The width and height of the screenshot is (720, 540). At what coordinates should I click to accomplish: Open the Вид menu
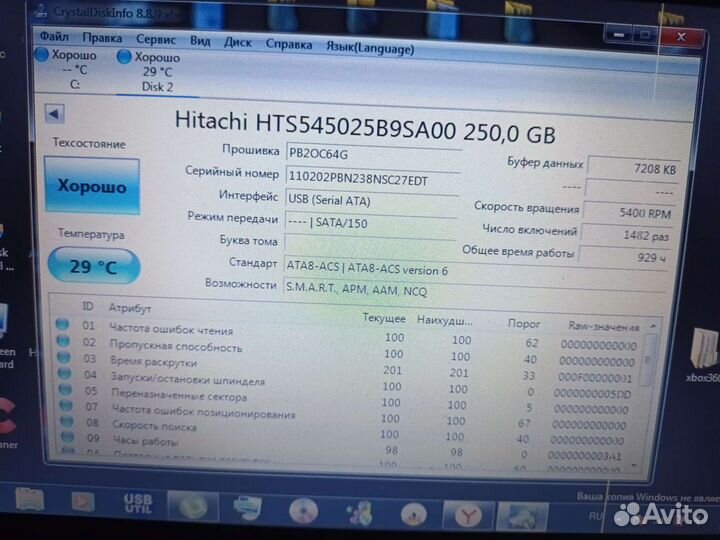click(200, 41)
